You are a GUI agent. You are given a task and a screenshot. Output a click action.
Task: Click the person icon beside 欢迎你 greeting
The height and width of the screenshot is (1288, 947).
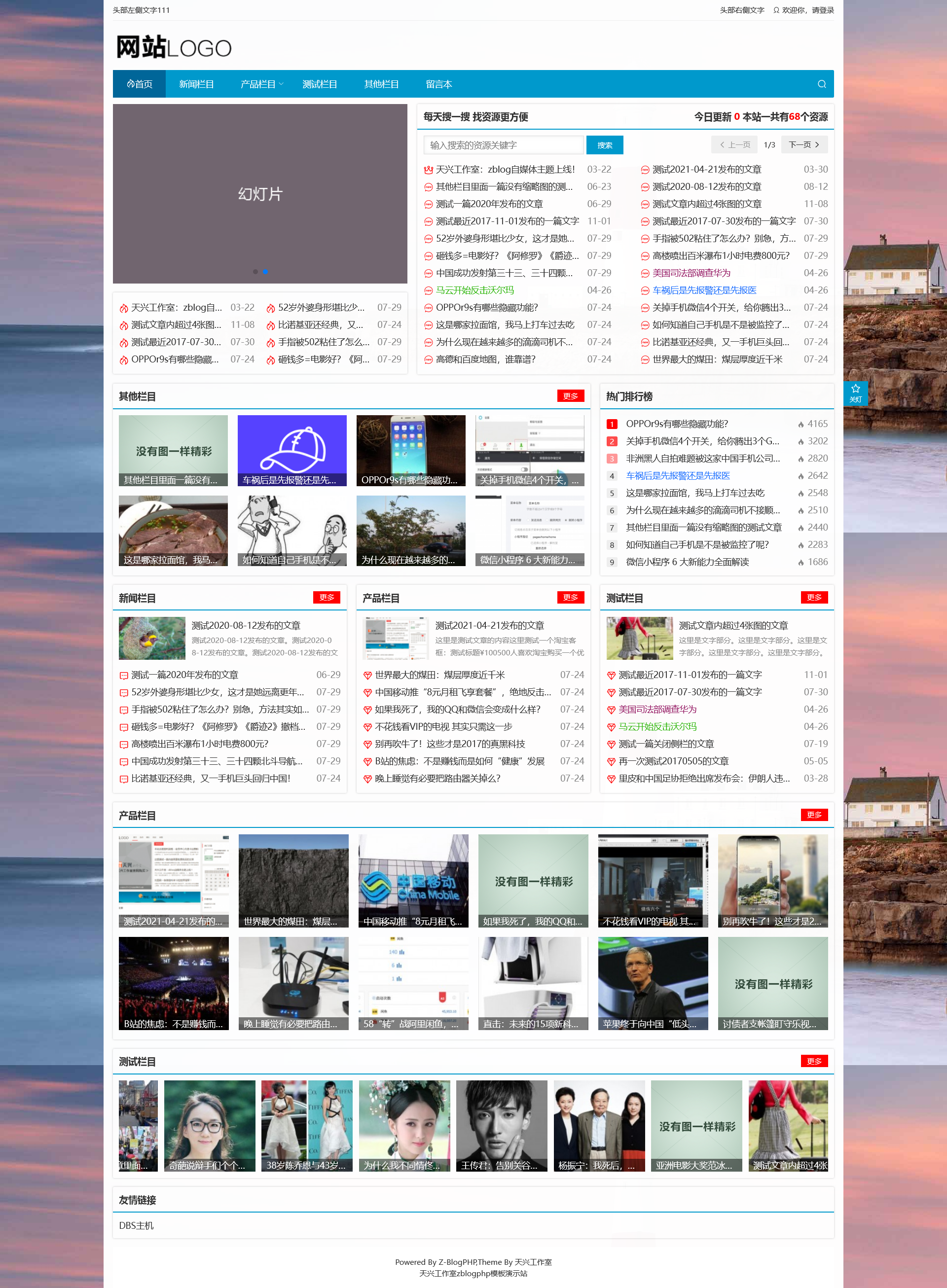[x=776, y=10]
